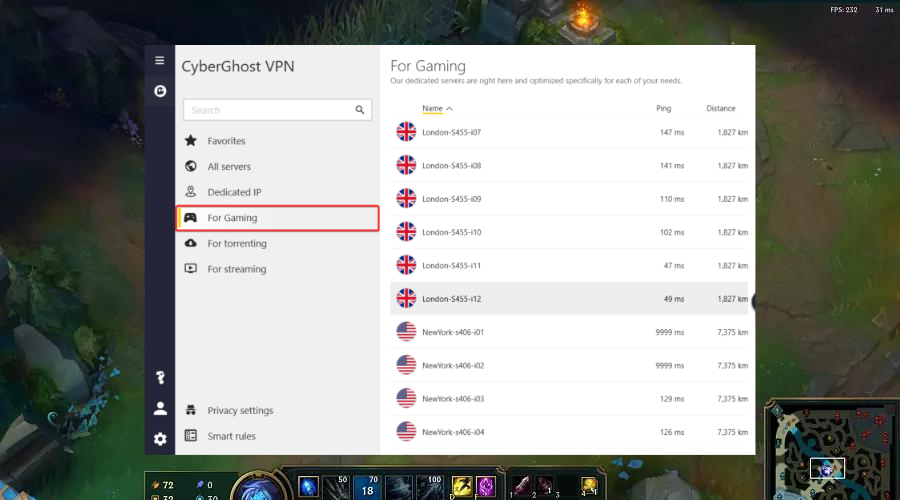Open the For streaming list
Screen dimensions: 900x500
tap(237, 269)
